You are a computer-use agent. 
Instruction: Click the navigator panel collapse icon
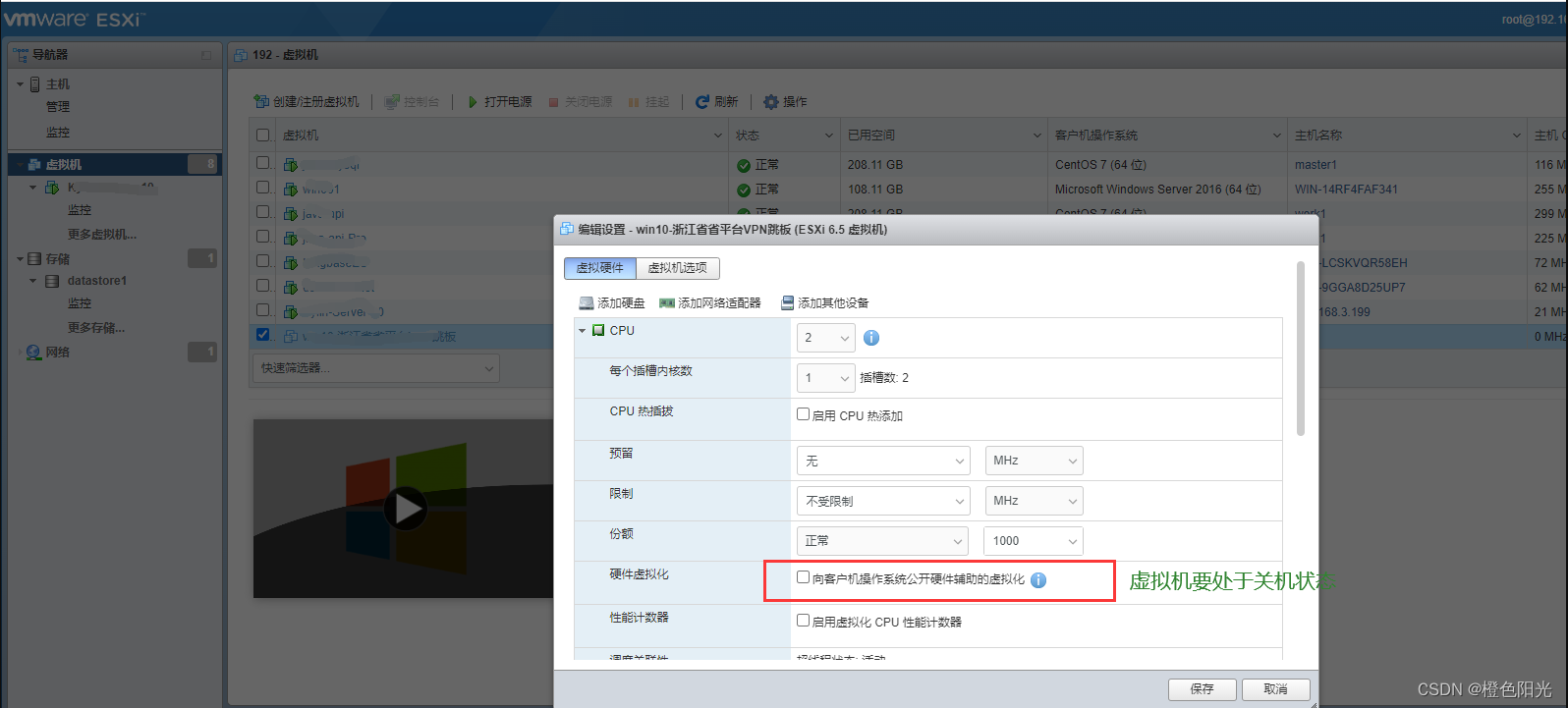tap(206, 55)
